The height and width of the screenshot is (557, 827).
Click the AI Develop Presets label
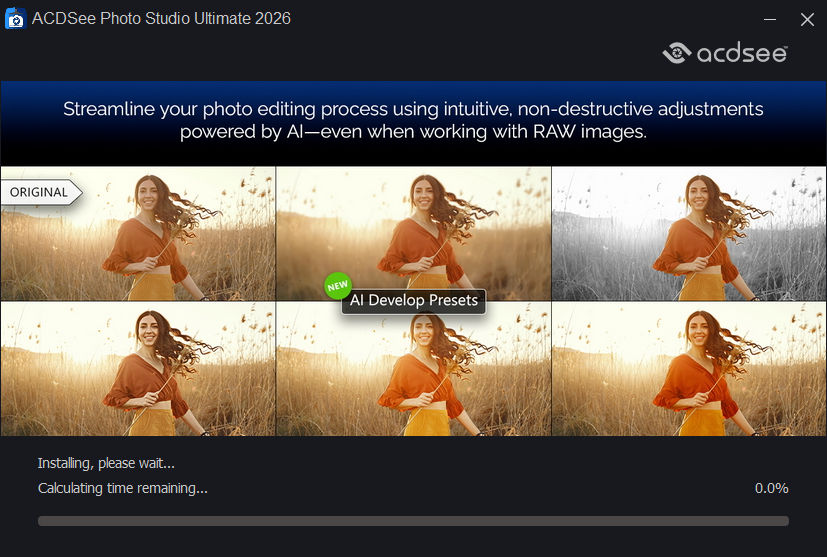point(414,301)
